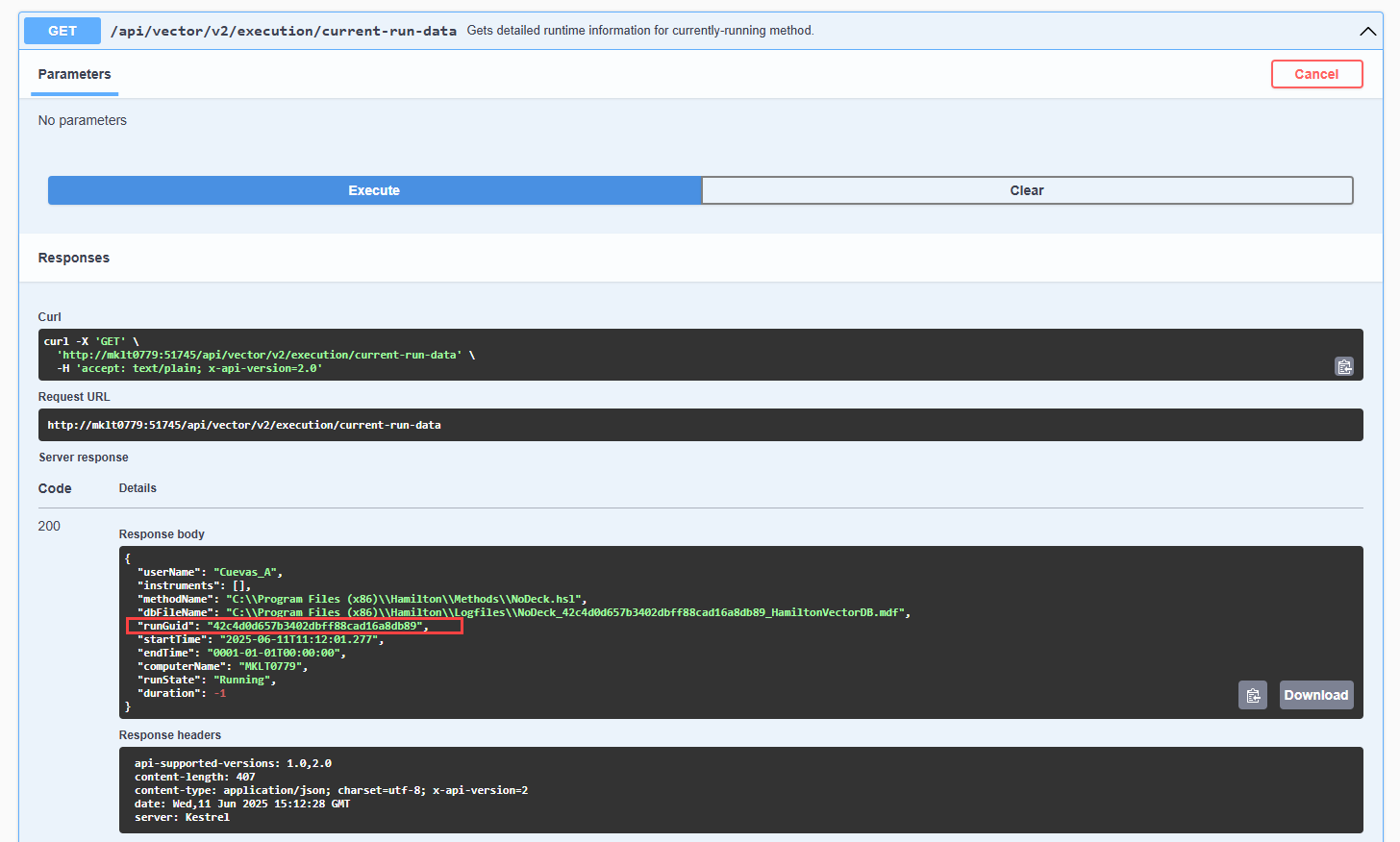This screenshot has height=842, width=1400.
Task: Click the endTime value 0001-01-01T00:00:00
Action: point(273,653)
